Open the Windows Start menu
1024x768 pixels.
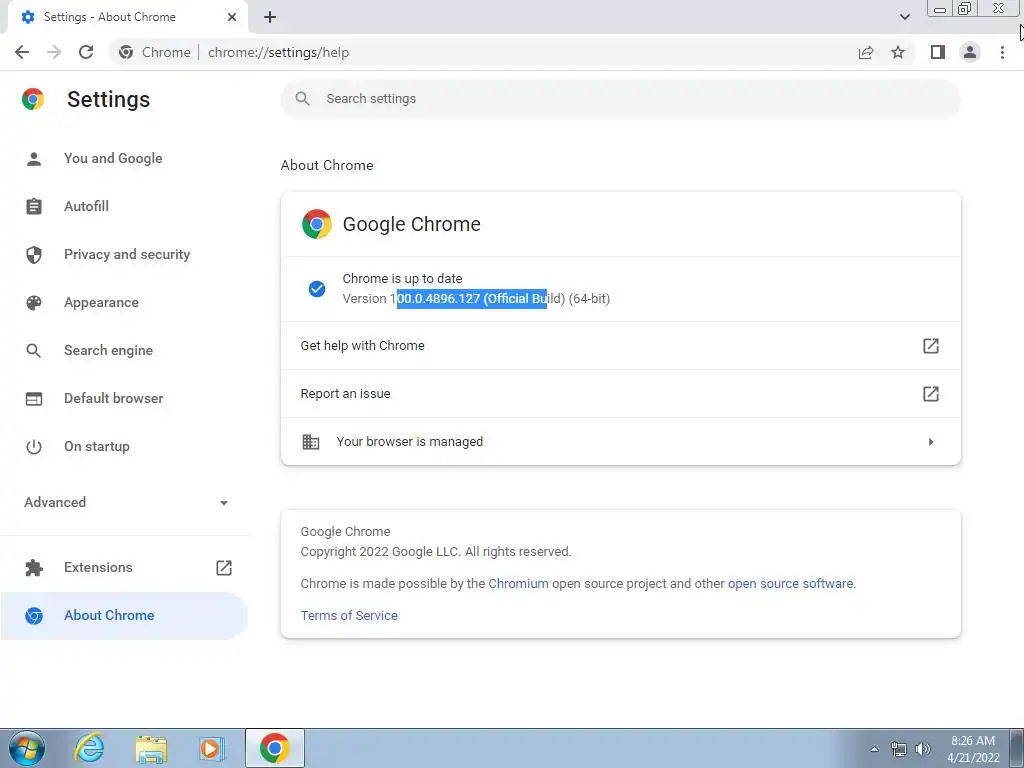tap(27, 748)
